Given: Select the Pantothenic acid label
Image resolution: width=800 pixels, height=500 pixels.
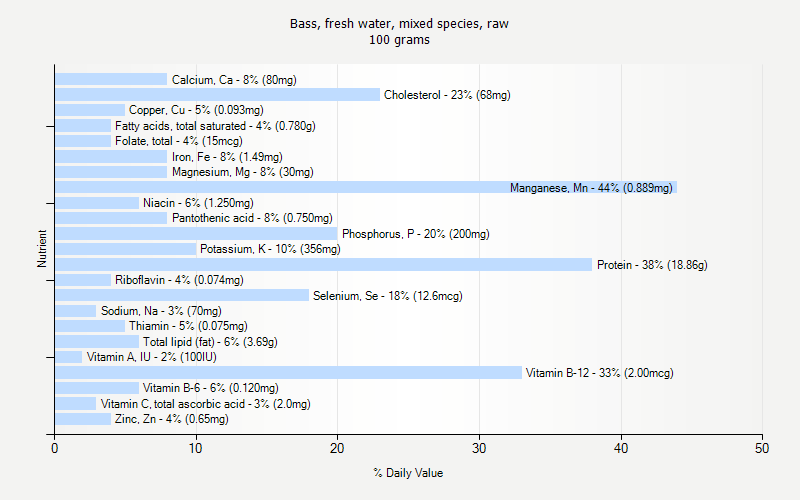Looking at the screenshot, I should coord(252,218).
